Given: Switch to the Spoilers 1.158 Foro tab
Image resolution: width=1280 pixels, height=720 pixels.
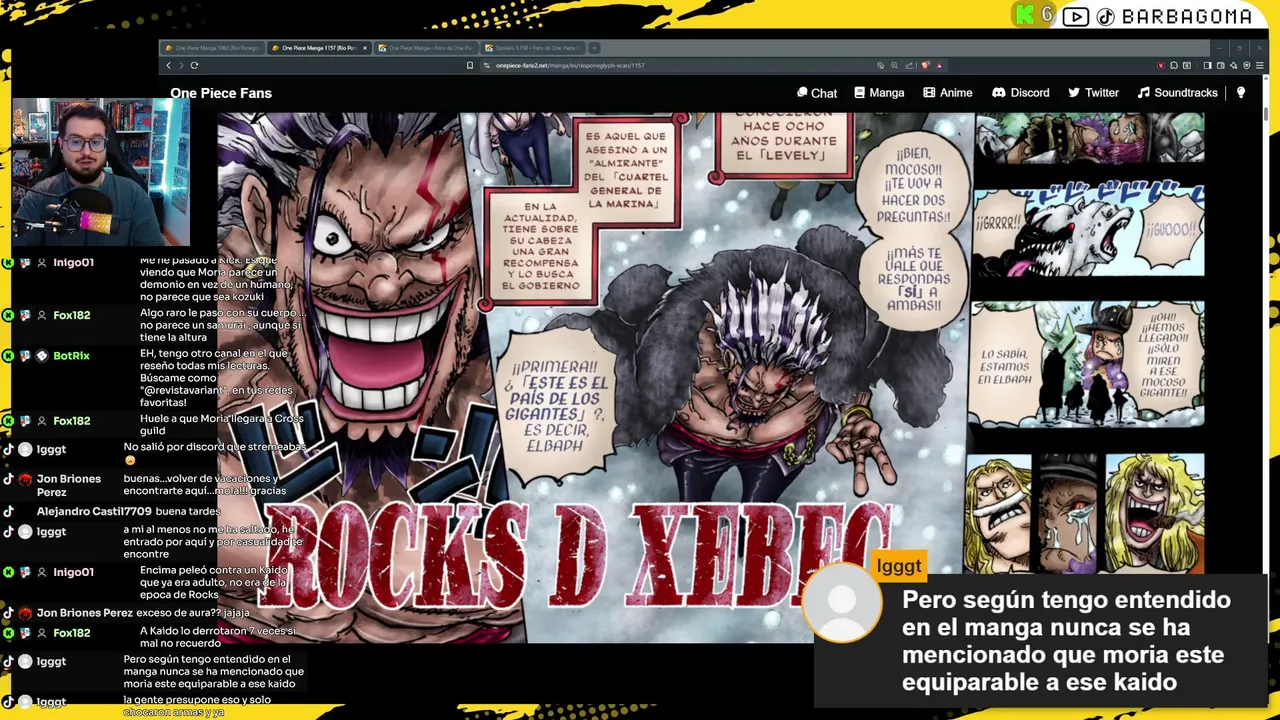Looking at the screenshot, I should [531, 48].
